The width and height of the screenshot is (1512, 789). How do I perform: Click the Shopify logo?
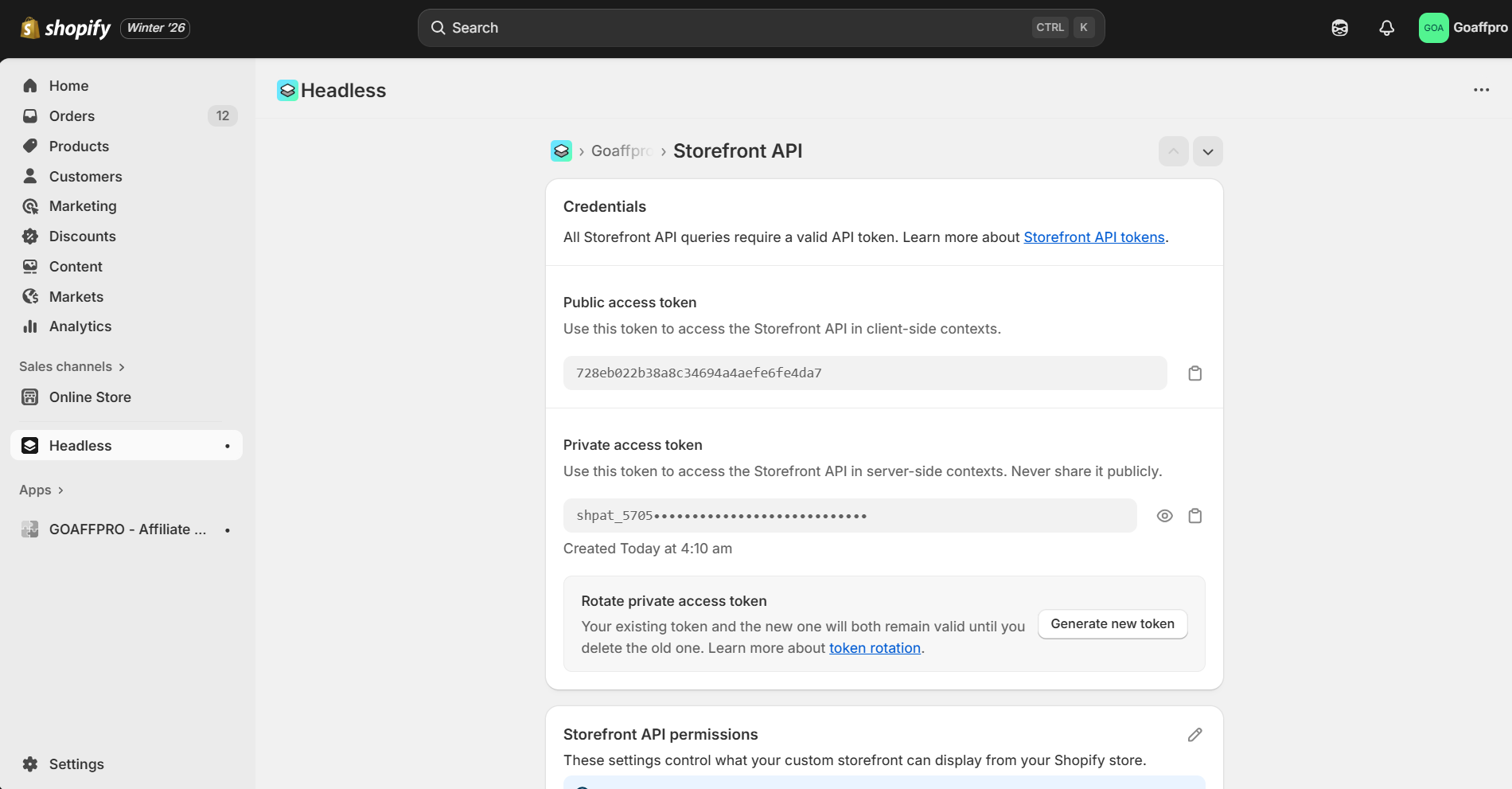click(66, 28)
